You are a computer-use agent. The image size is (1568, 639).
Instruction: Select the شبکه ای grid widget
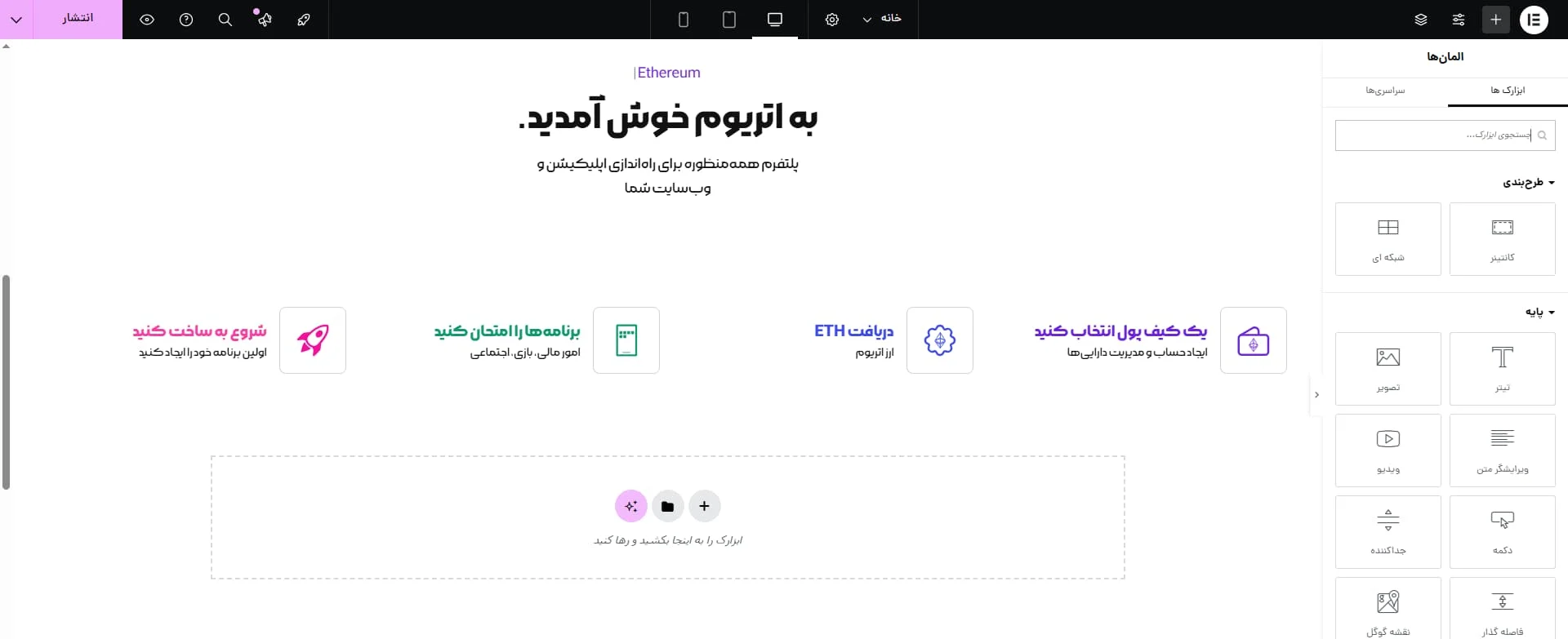pos(1388,239)
